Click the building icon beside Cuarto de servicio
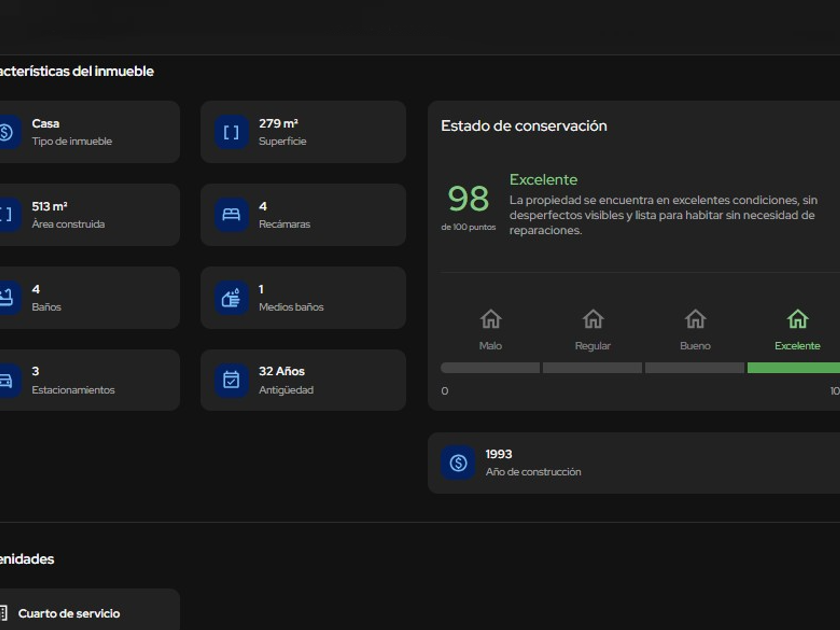 6,613
